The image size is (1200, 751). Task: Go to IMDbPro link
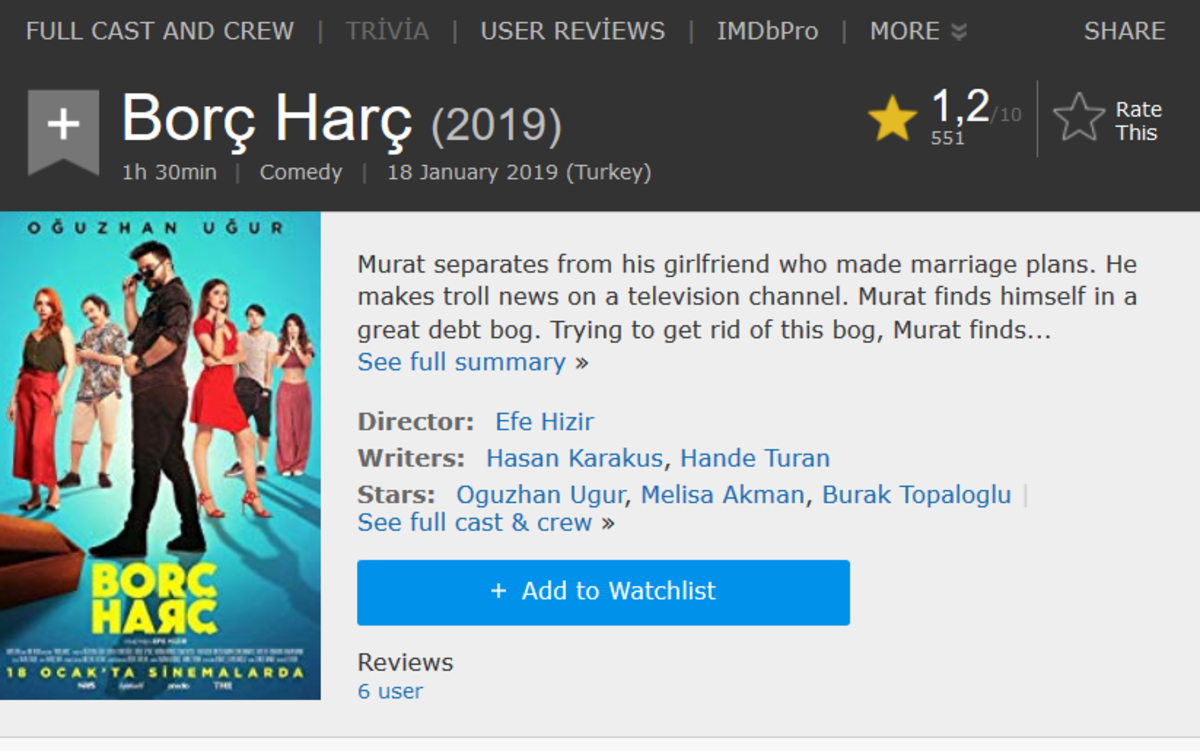tap(767, 31)
